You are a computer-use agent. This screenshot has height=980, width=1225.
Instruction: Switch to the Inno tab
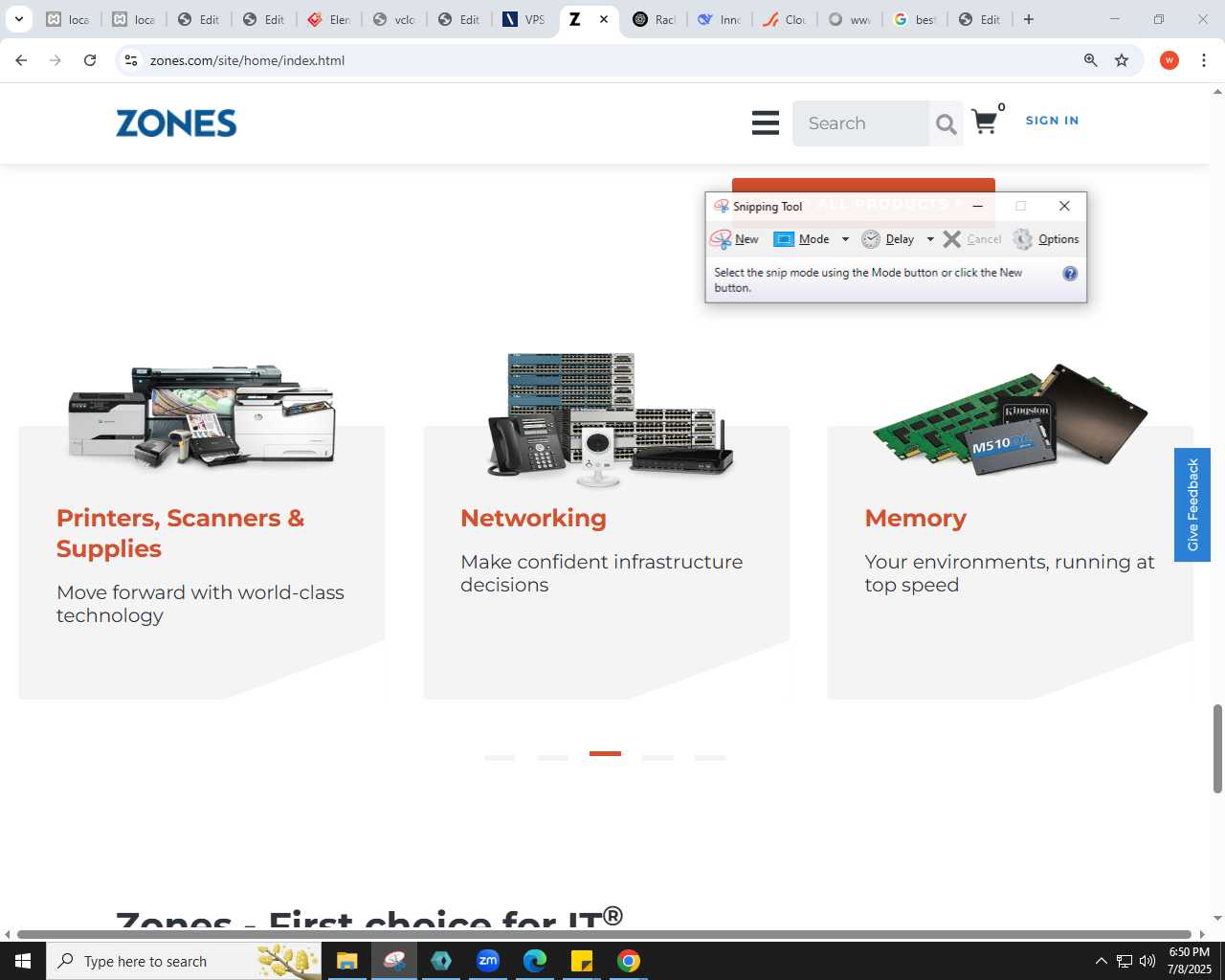[x=720, y=19]
